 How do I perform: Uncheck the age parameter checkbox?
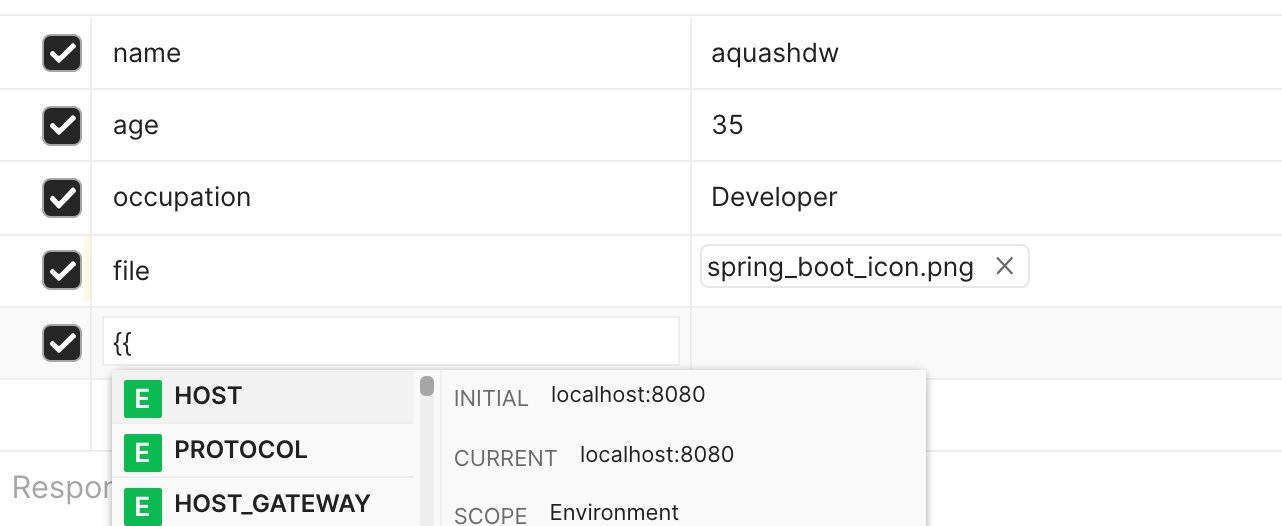[x=62, y=126]
